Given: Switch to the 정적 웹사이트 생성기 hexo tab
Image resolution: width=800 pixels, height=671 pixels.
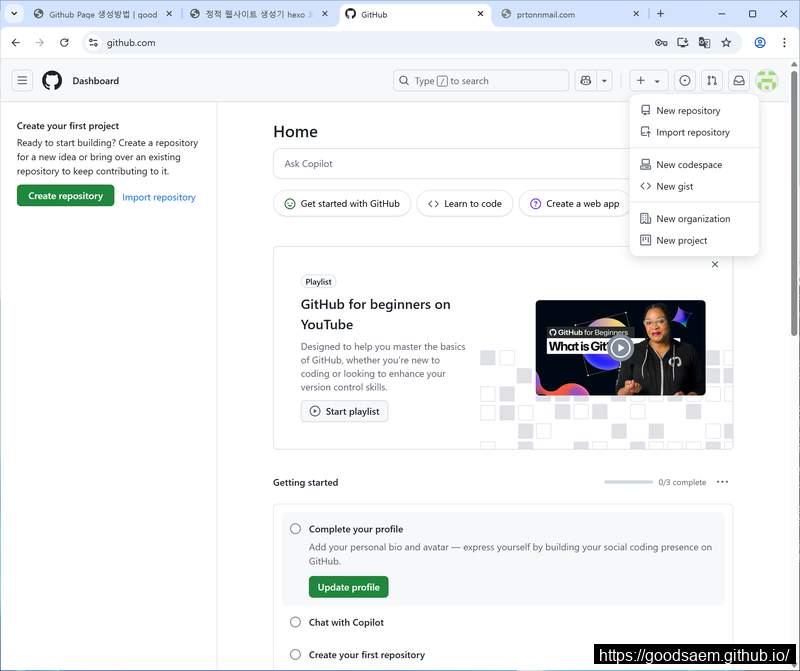Looking at the screenshot, I should point(259,14).
